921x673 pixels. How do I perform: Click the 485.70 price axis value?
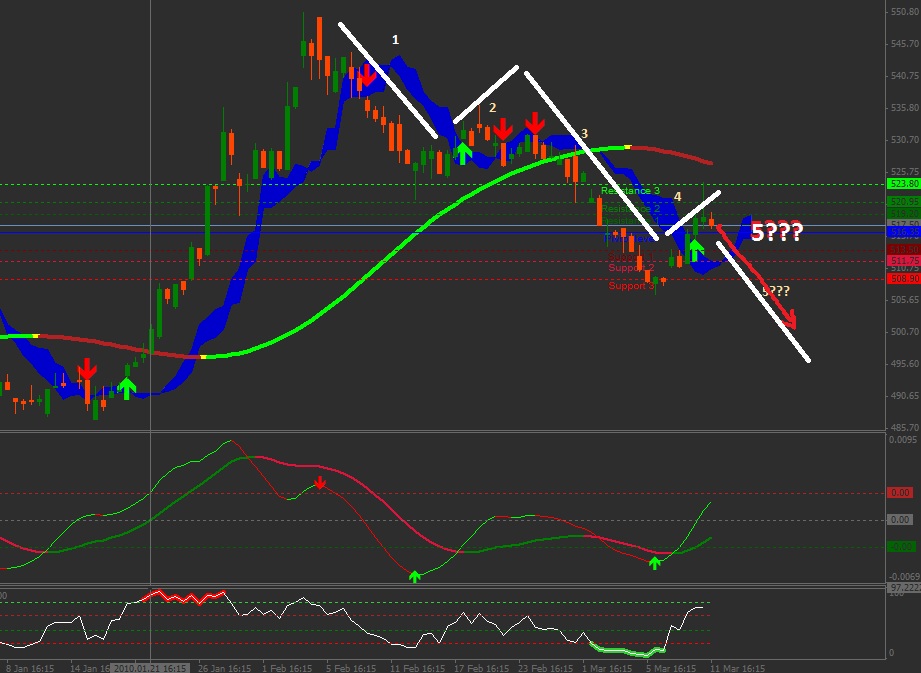pyautogui.click(x=905, y=428)
